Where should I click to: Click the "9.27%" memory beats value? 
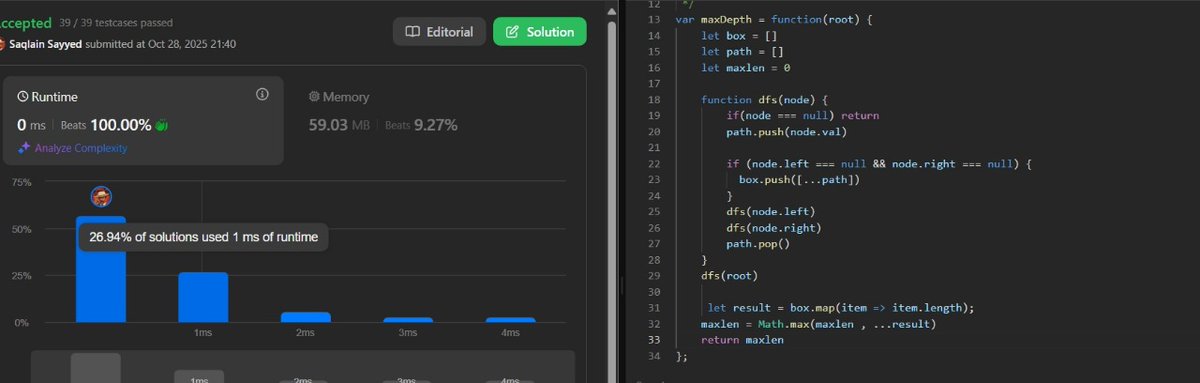436,125
